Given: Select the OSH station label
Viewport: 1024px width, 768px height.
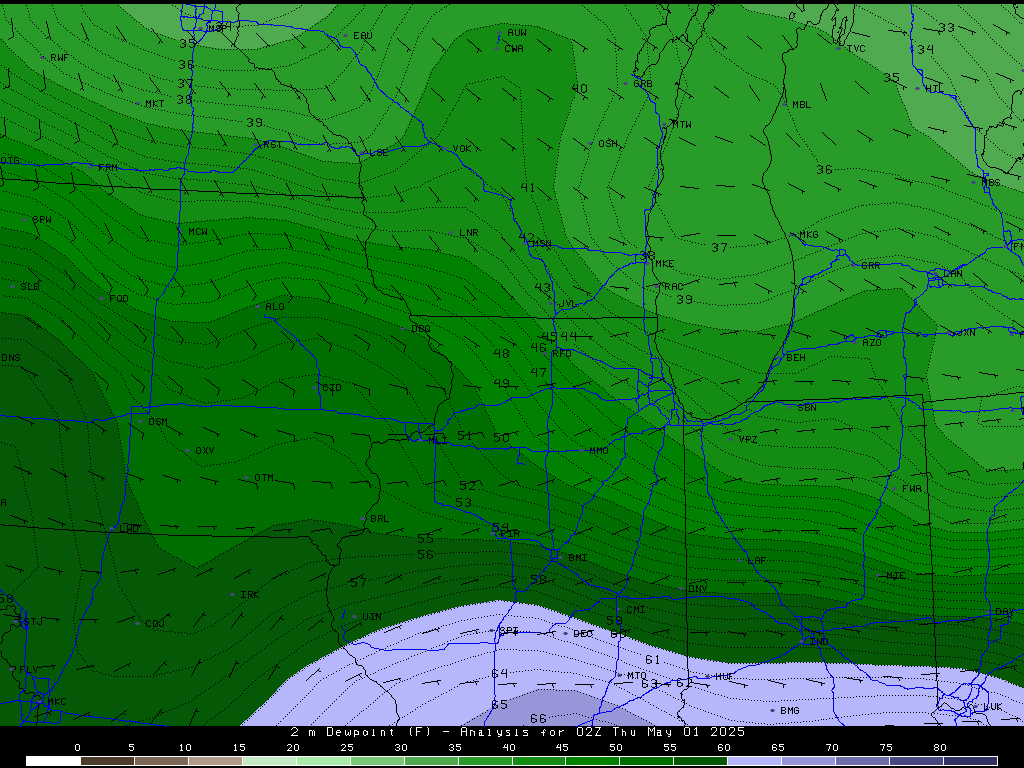Looking at the screenshot, I should [x=607, y=144].
